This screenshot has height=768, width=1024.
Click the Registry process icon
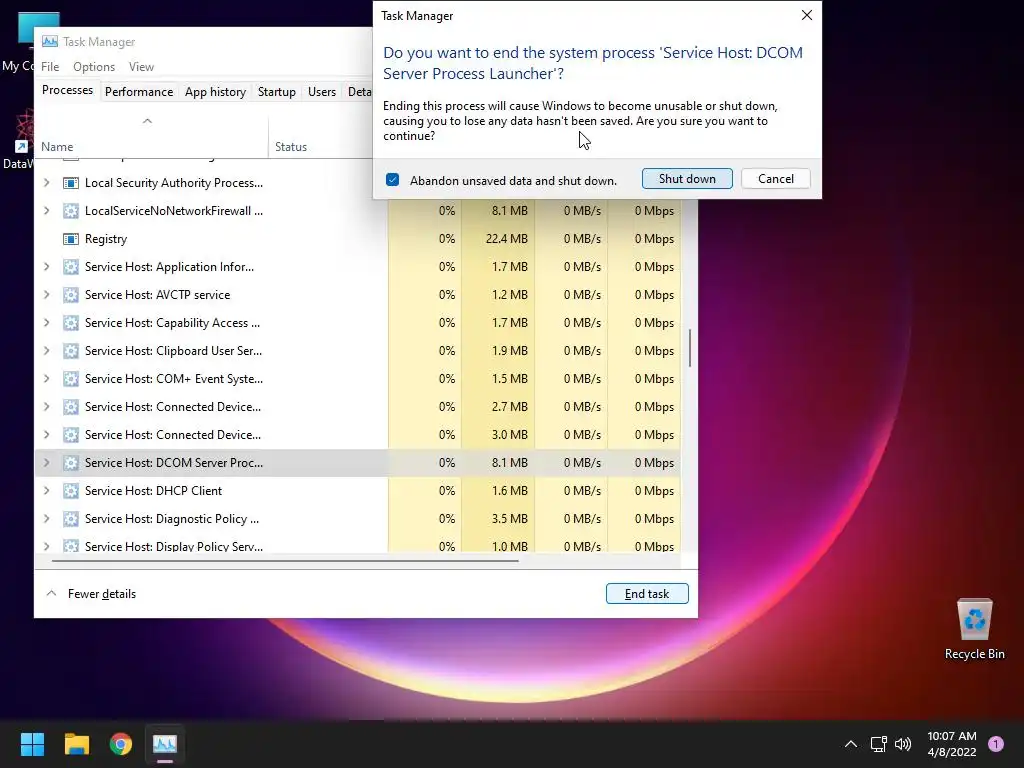coord(71,239)
